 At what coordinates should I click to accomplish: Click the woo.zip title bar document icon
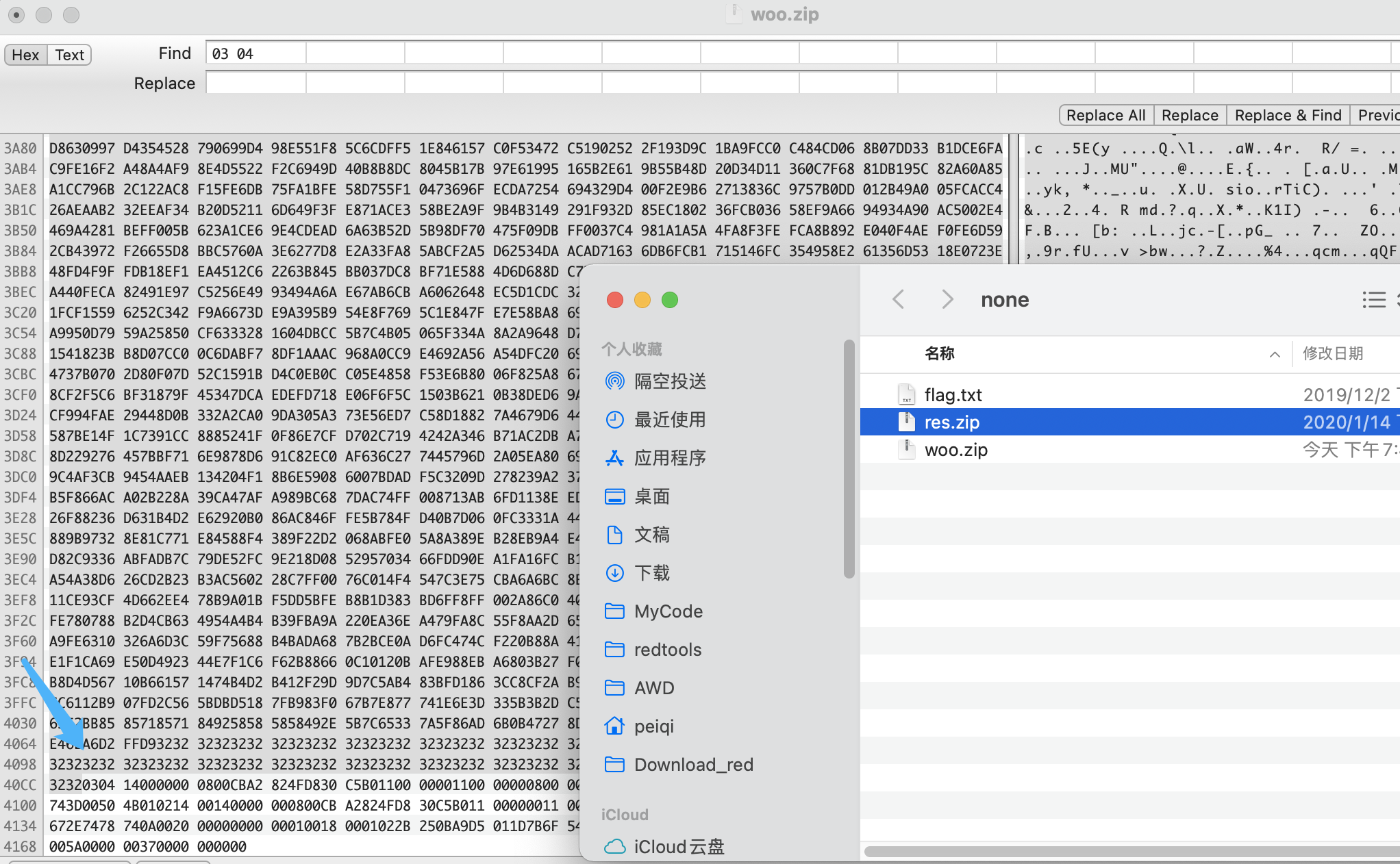[734, 14]
